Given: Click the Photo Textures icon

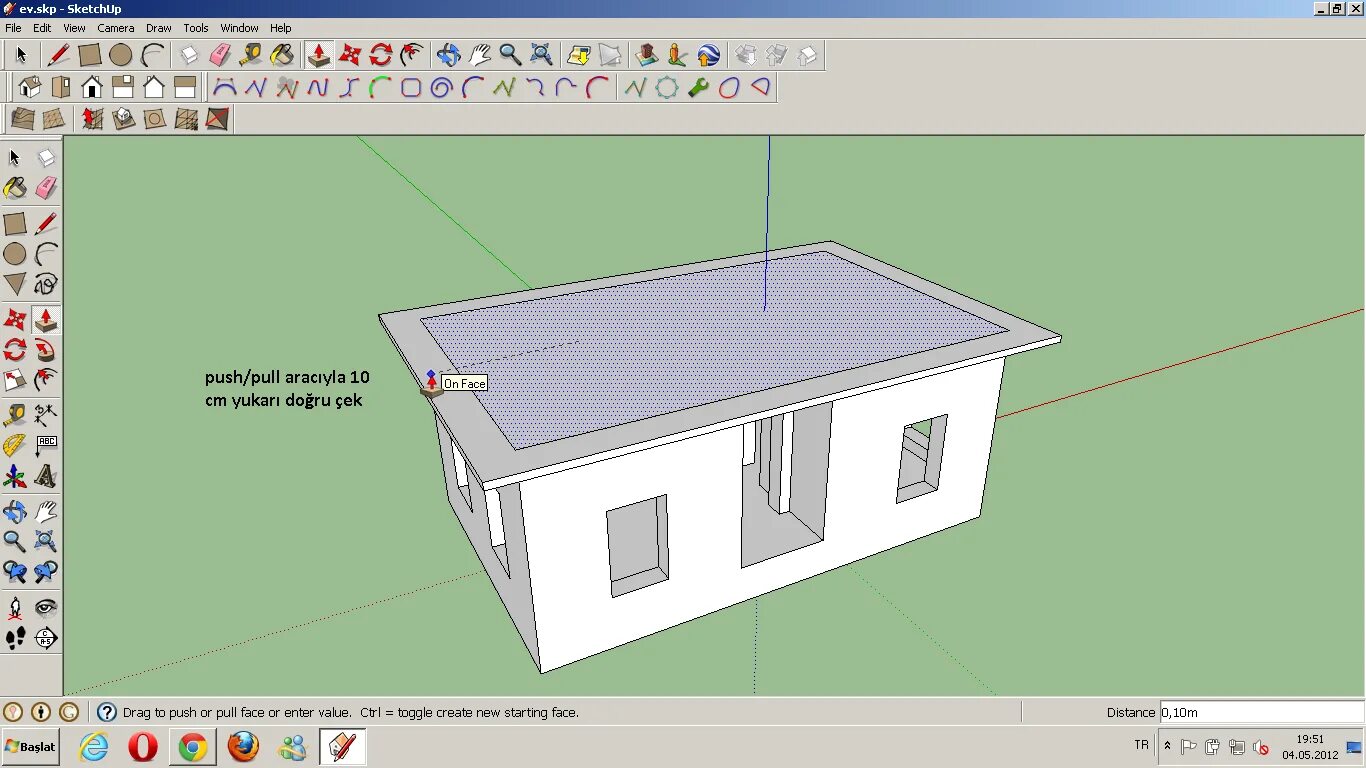Looking at the screenshot, I should [678, 54].
